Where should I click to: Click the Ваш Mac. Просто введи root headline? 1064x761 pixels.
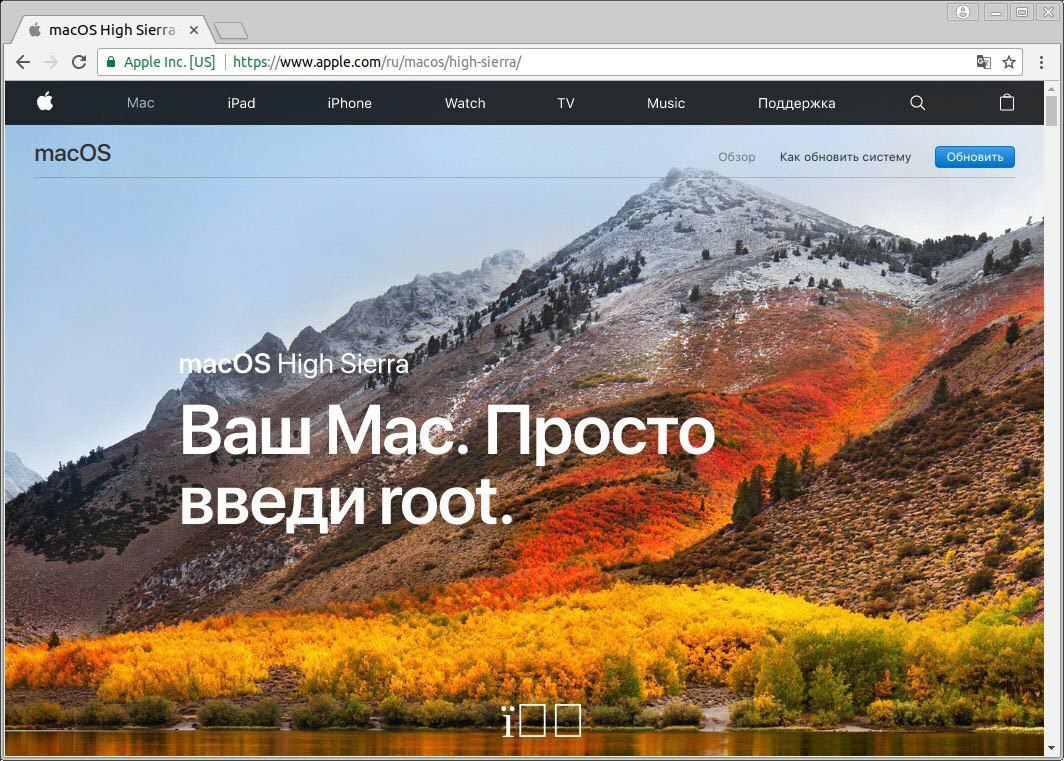point(447,466)
